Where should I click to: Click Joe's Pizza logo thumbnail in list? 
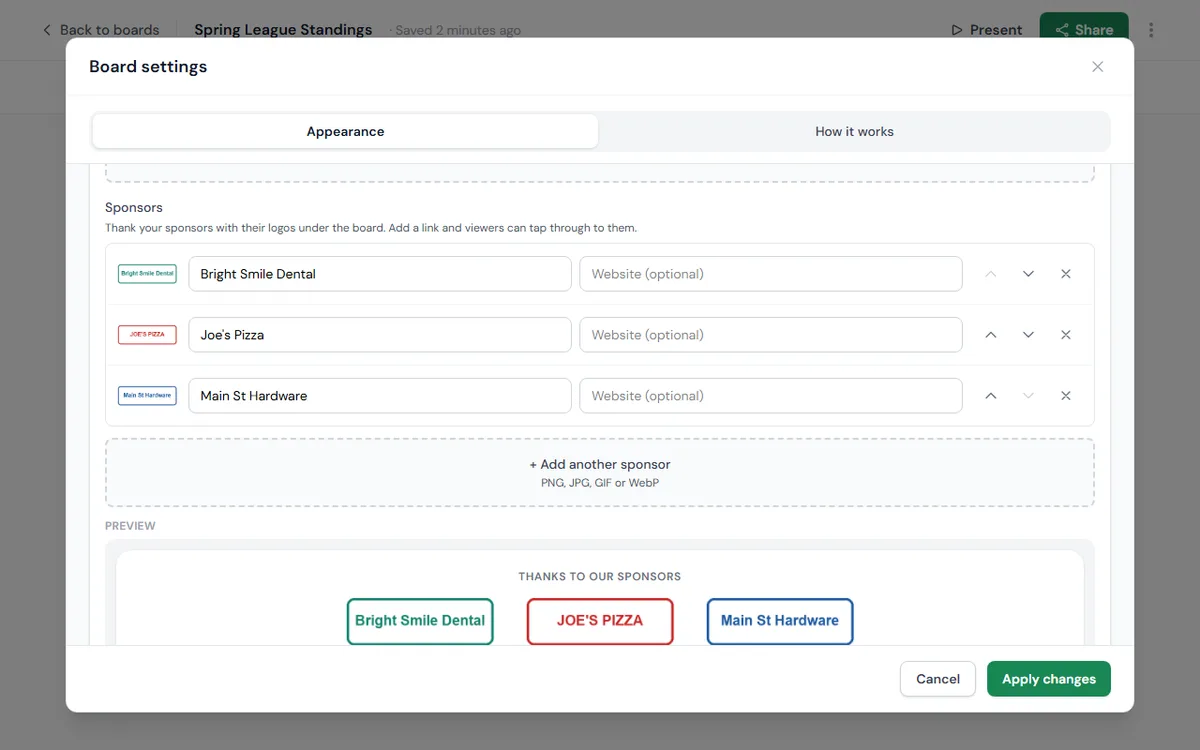tap(147, 335)
